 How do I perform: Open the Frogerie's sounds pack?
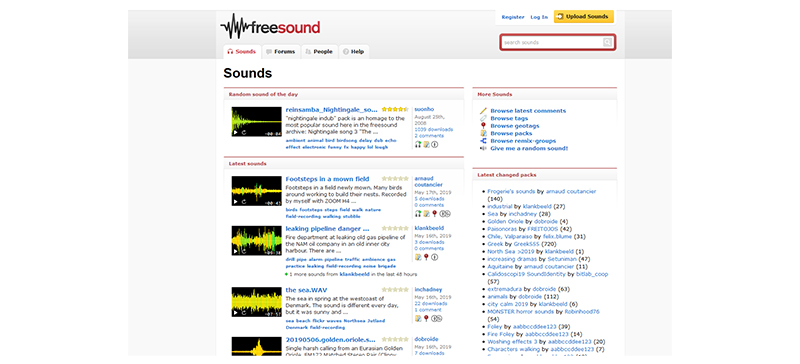[x=511, y=191]
